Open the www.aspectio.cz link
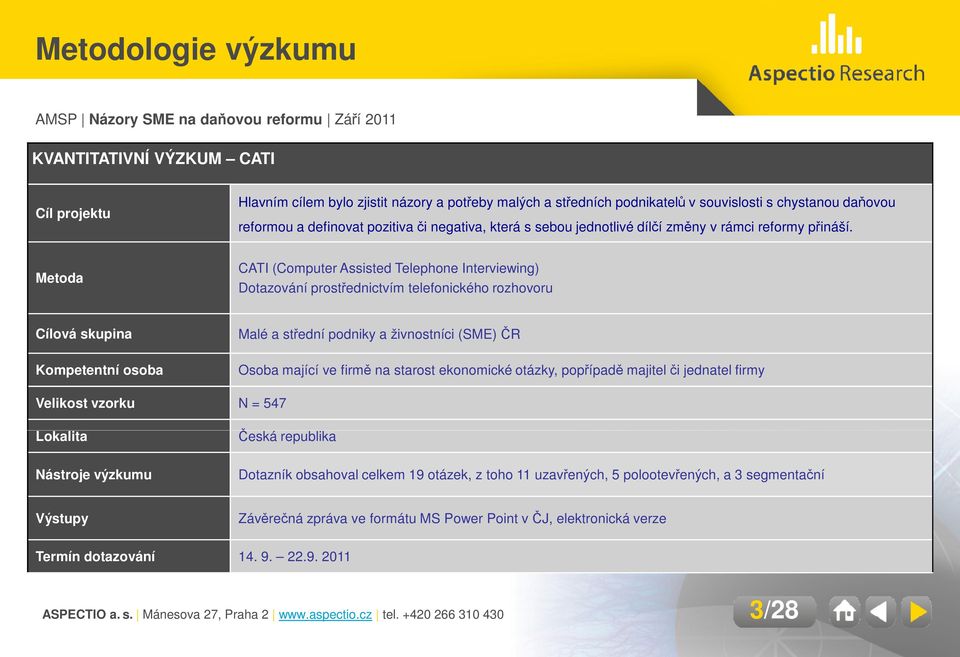This screenshot has height=657, width=960. (x=325, y=614)
